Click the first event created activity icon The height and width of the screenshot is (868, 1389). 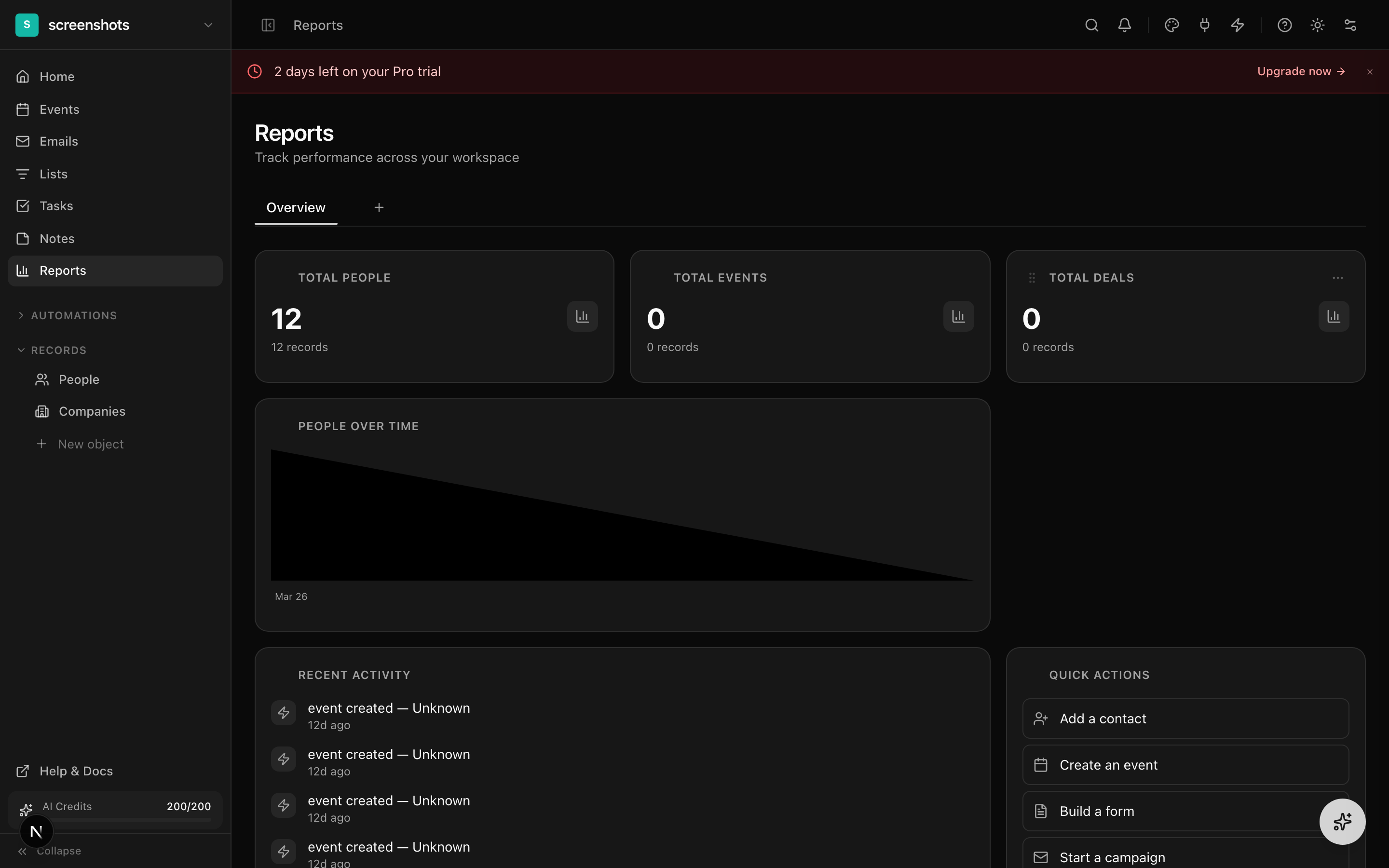click(x=284, y=713)
